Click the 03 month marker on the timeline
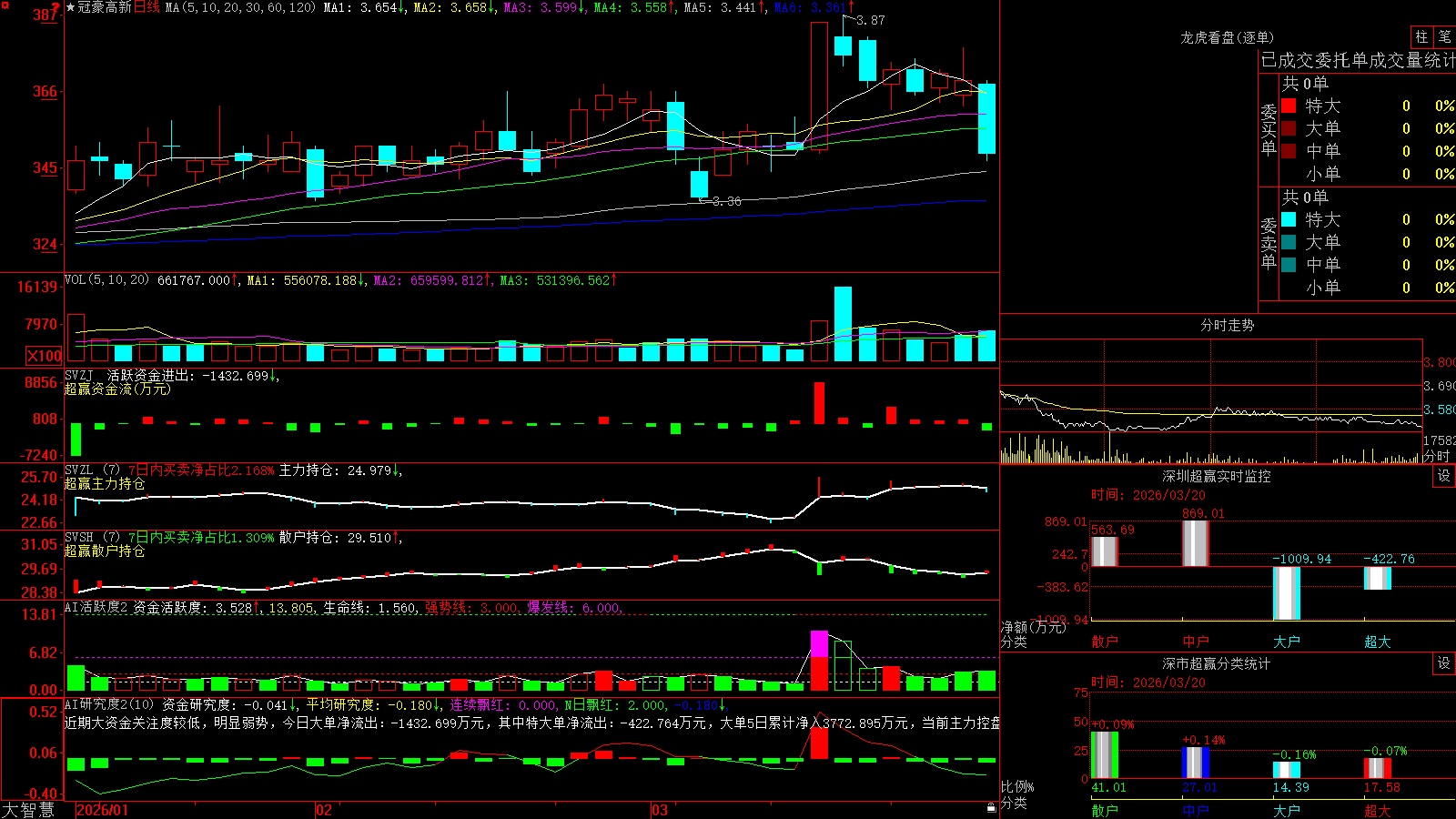This screenshot has width=1456, height=819. click(x=660, y=810)
